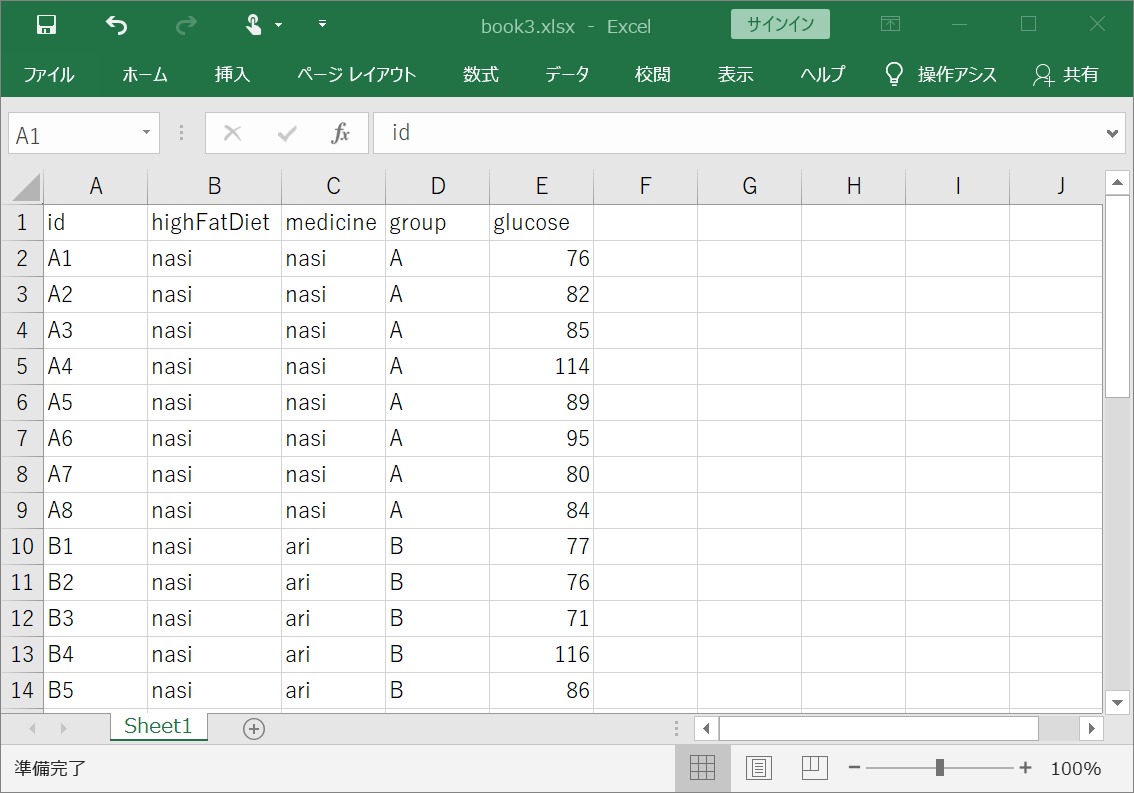This screenshot has width=1134, height=793.
Task: Open the Name Box dropdown arrow
Action: [146, 133]
